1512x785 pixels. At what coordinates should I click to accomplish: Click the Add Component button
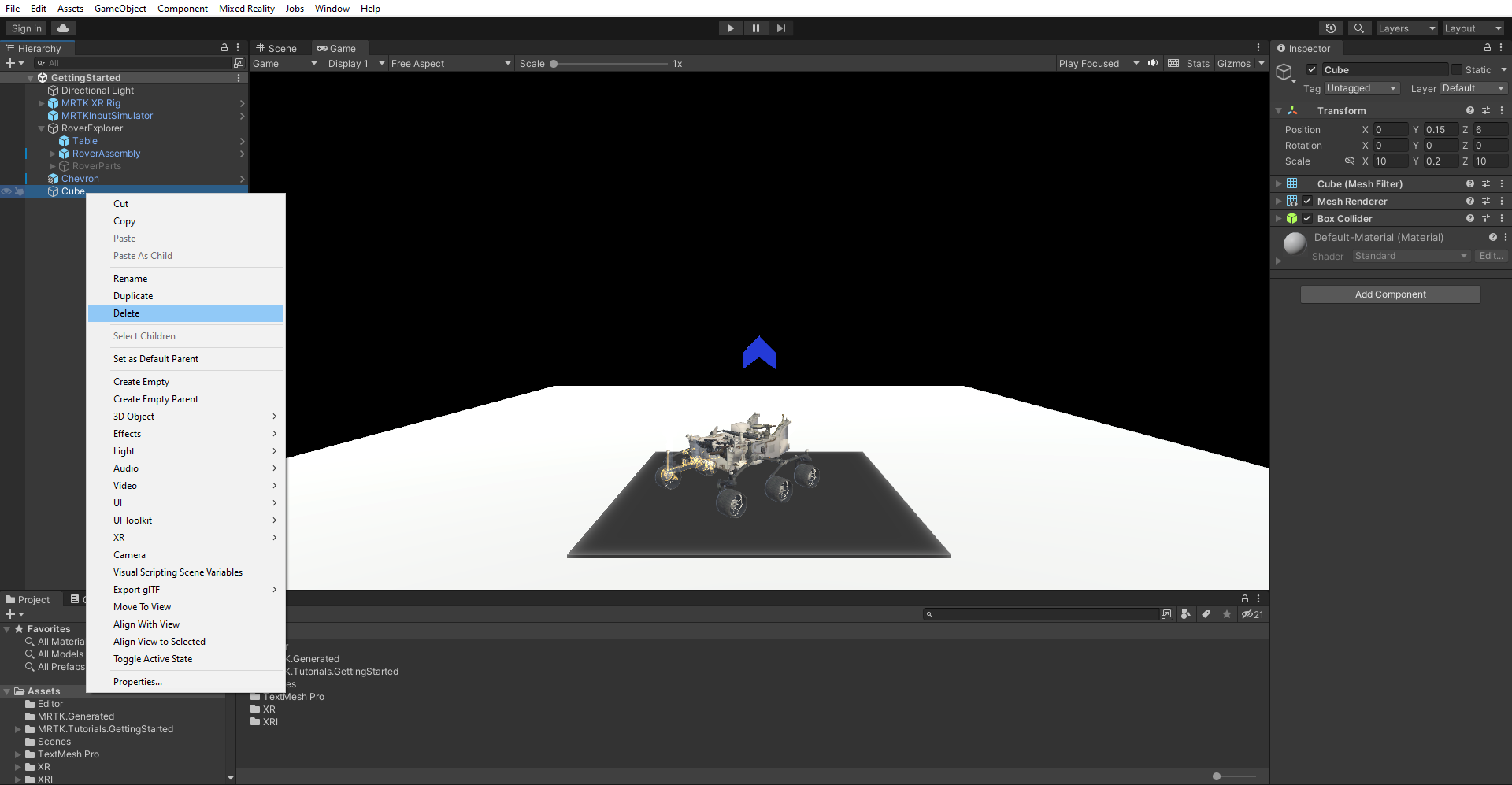coord(1390,294)
